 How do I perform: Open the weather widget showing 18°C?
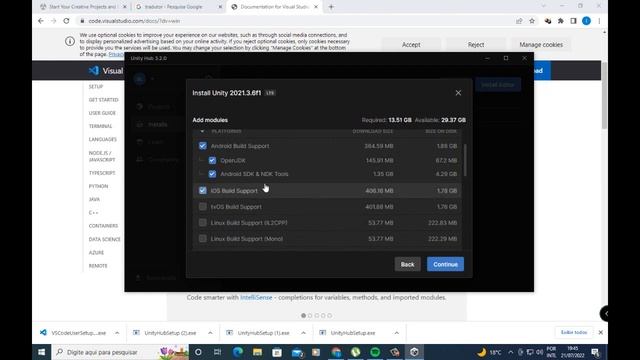tap(489, 352)
